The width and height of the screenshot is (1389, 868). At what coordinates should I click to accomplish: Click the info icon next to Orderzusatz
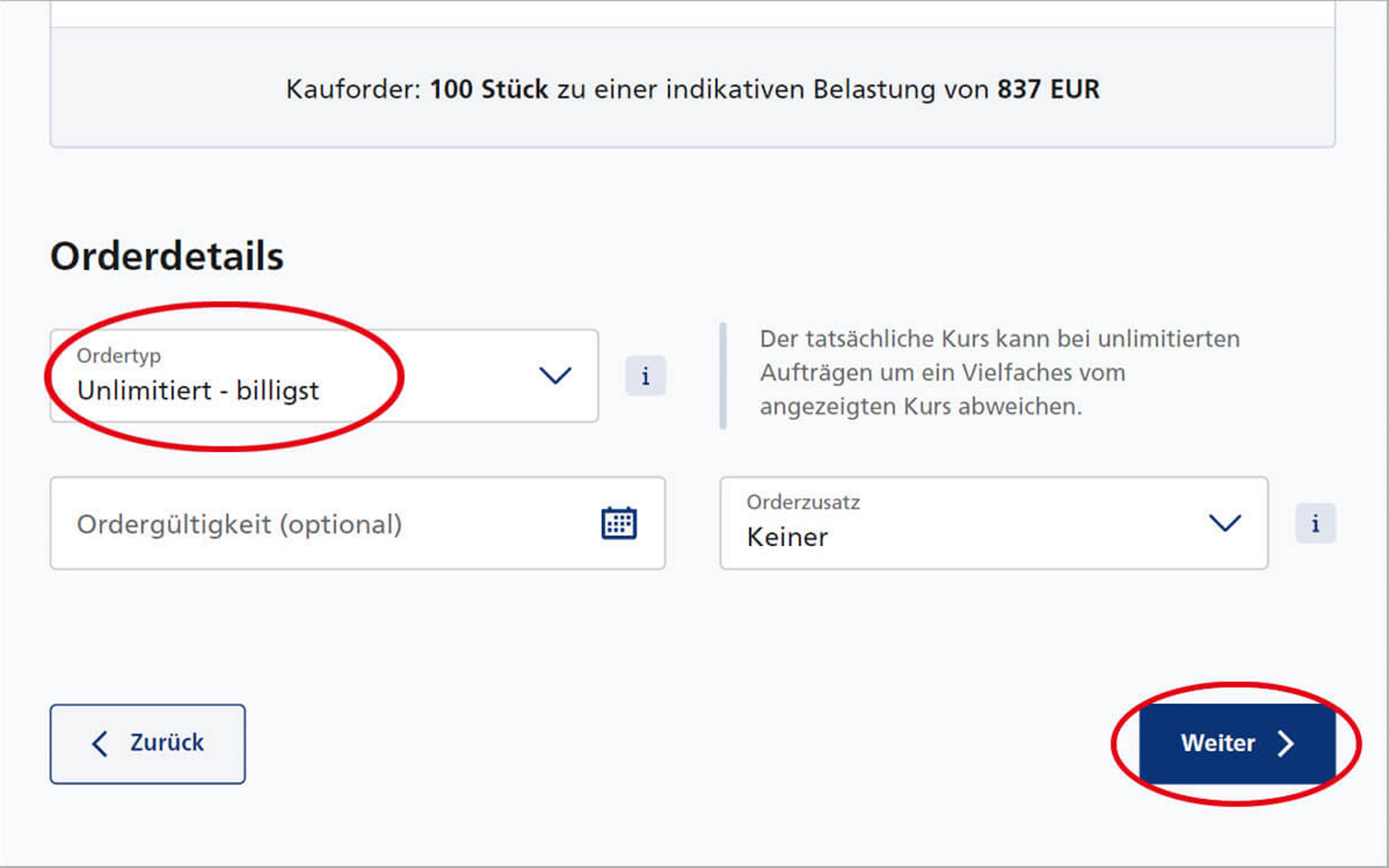coord(1316,523)
